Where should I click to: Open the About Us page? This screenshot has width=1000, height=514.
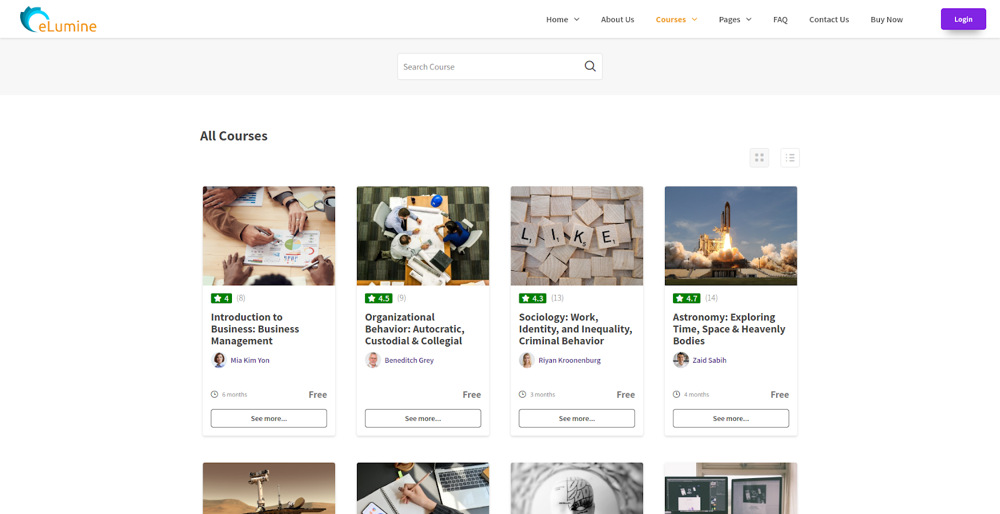click(x=617, y=20)
